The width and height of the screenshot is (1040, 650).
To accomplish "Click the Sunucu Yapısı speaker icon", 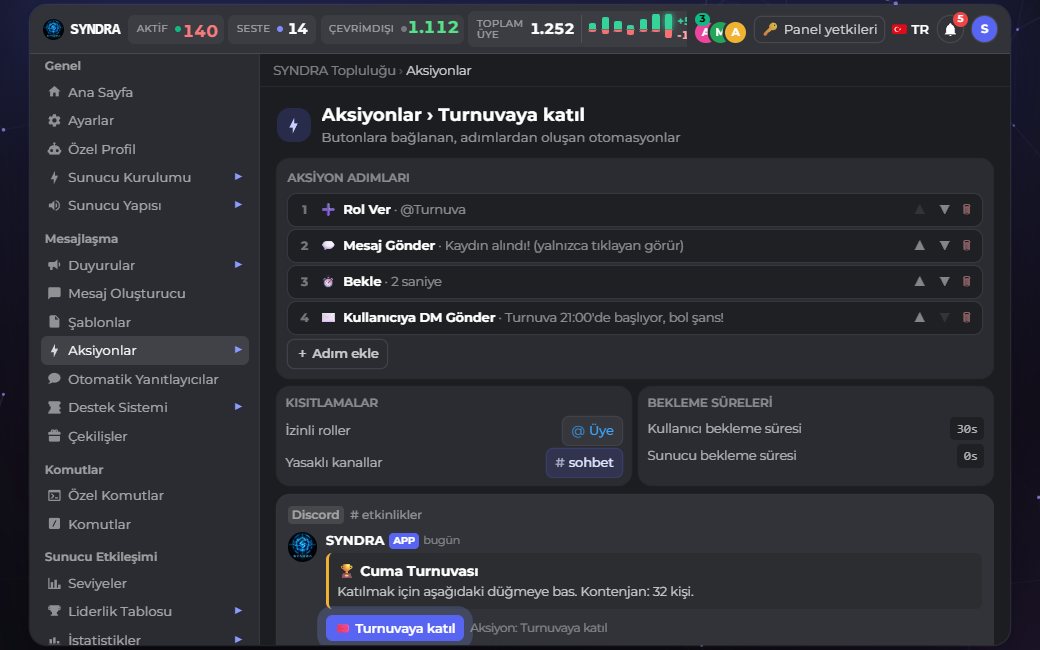I will pyautogui.click(x=54, y=205).
